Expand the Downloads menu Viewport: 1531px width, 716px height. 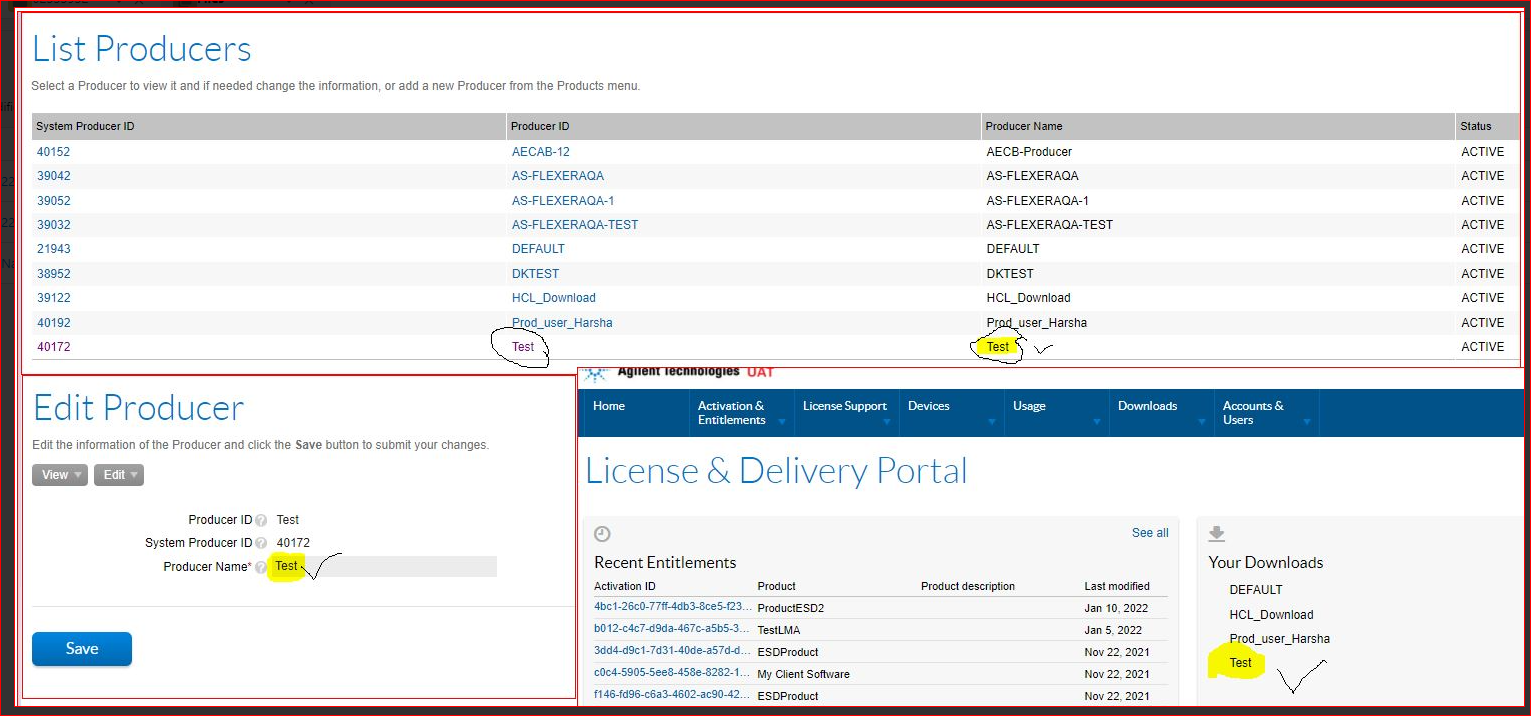pyautogui.click(x=1161, y=413)
